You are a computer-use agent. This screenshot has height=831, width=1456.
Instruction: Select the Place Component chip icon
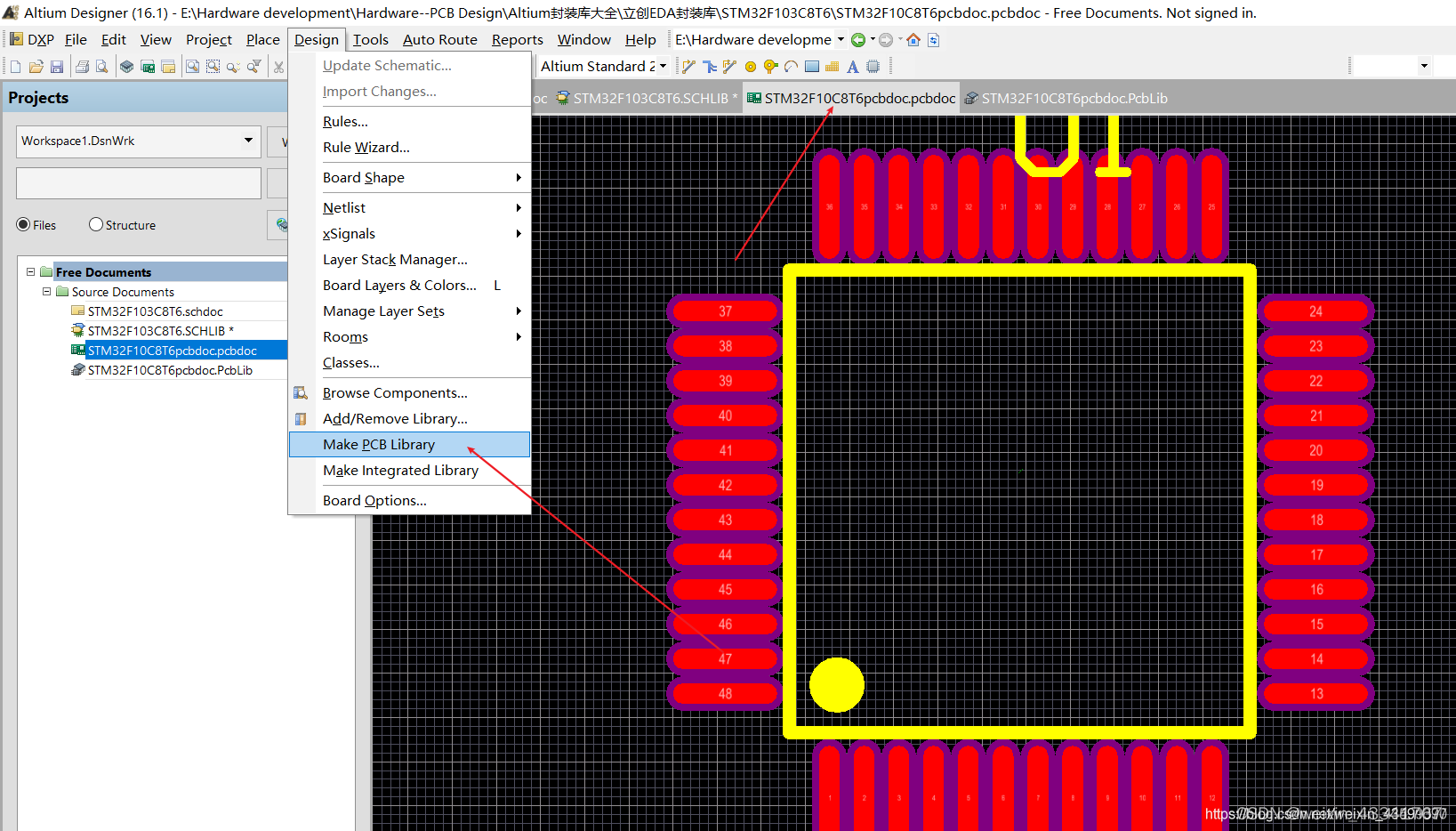(873, 67)
